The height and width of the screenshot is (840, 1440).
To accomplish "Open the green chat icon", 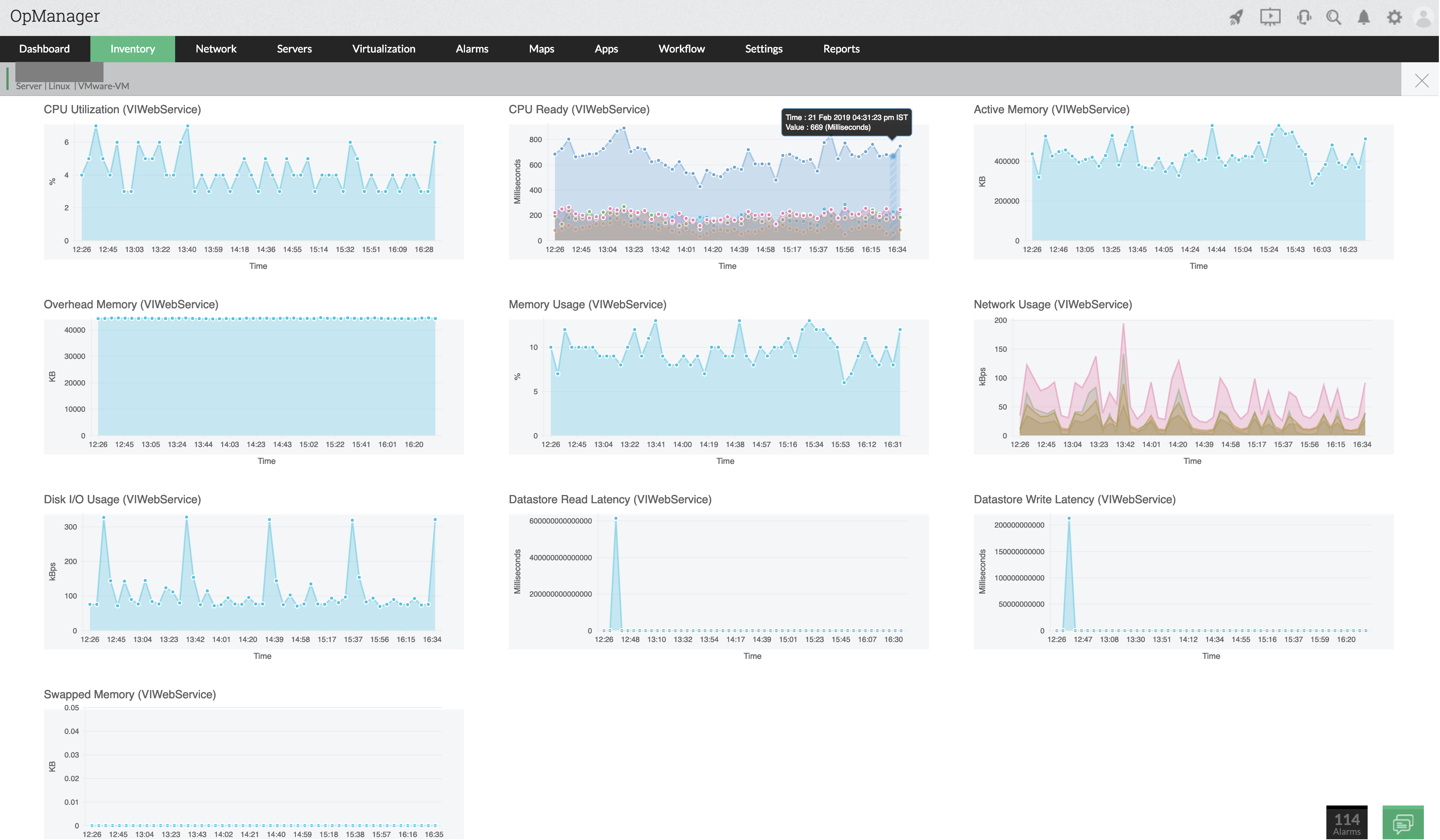I will click(x=1403, y=823).
